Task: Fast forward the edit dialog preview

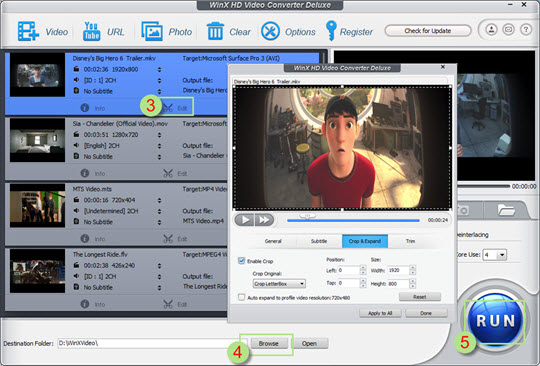Action: (264, 220)
